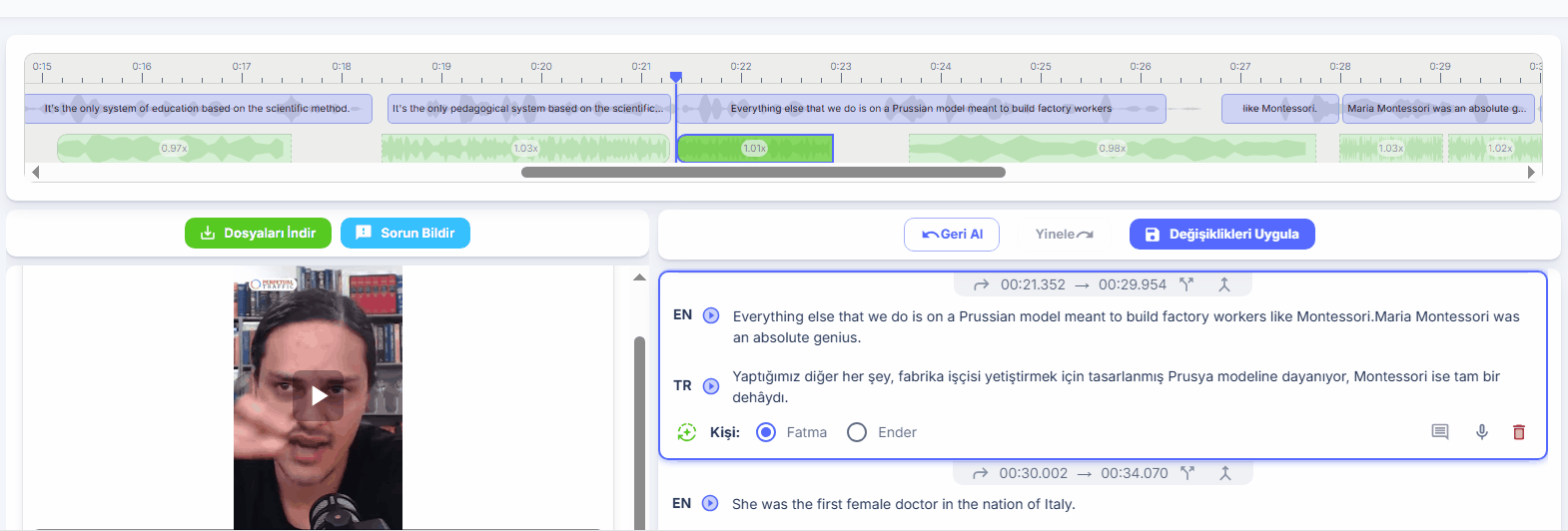
Task: Edit the text 'She was the first female doctor'
Action: click(x=903, y=504)
